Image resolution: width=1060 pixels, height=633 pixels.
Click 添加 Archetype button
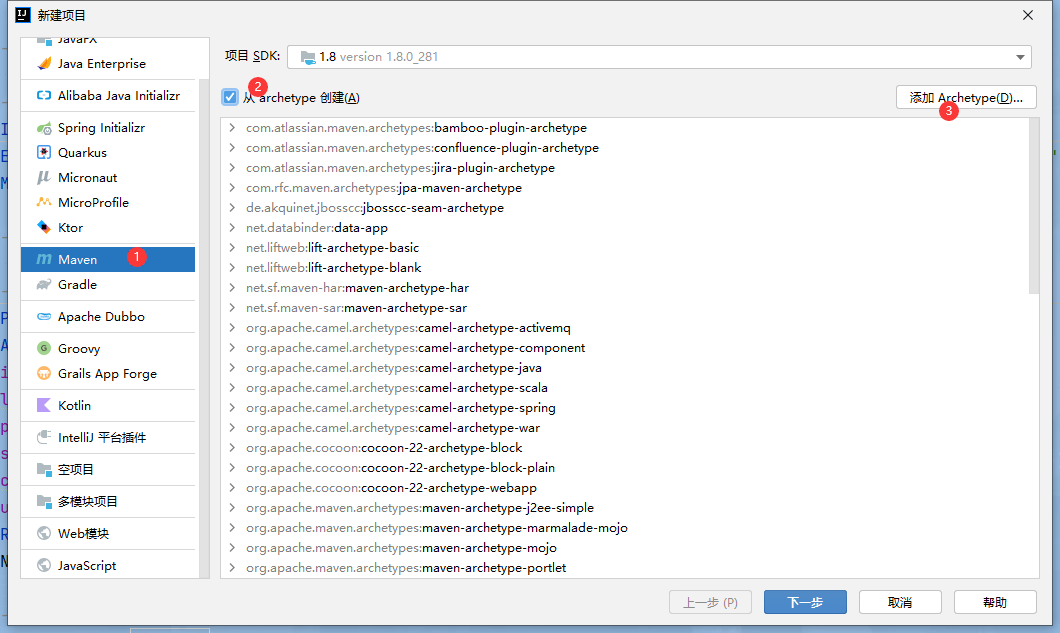pyautogui.click(x=966, y=97)
